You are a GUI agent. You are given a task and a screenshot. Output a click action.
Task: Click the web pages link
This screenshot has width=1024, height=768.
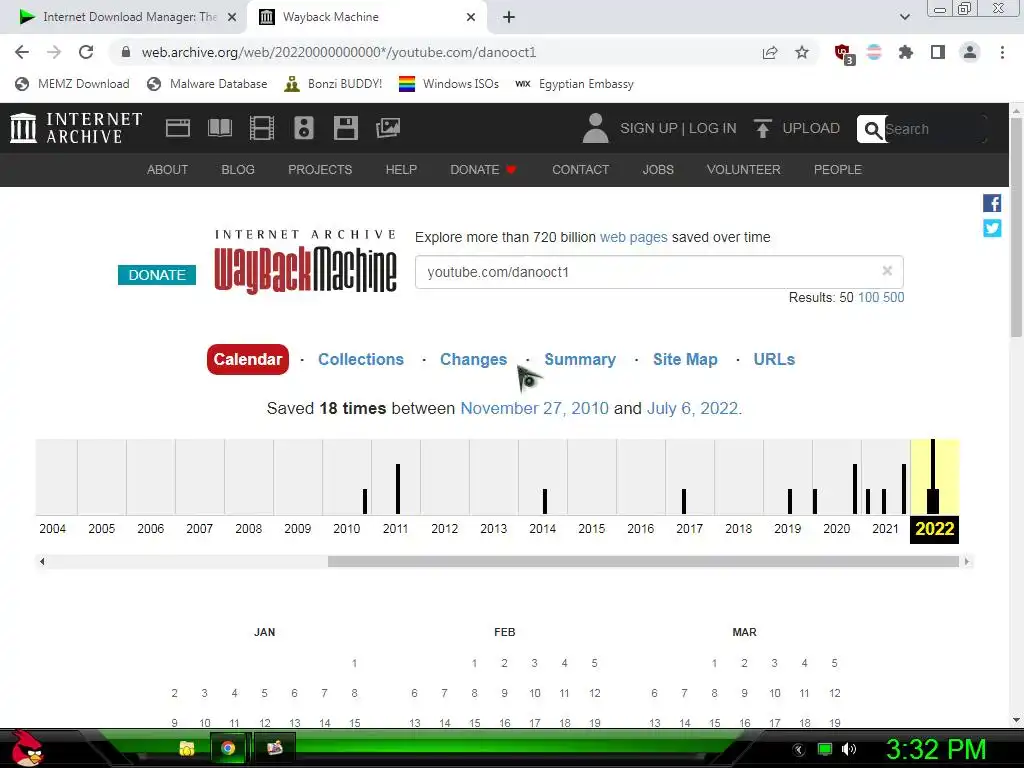click(633, 237)
